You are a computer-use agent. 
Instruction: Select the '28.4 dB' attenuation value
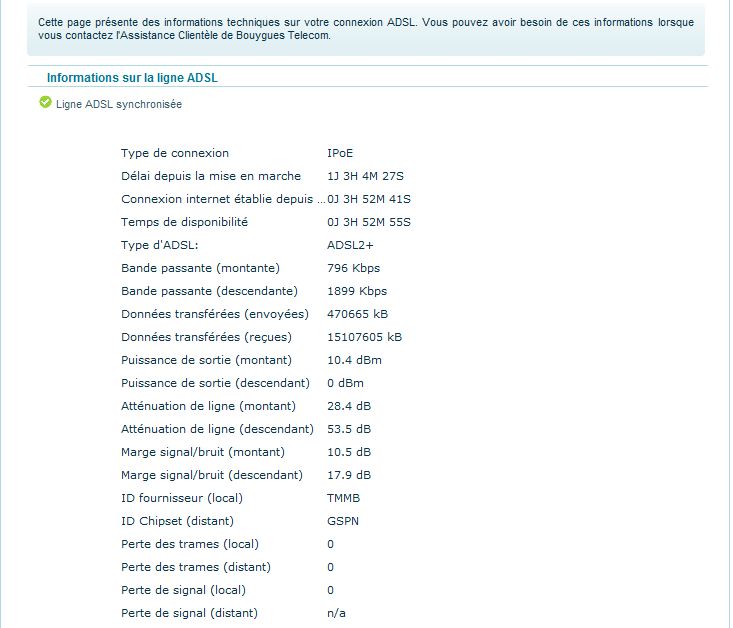[x=349, y=406]
